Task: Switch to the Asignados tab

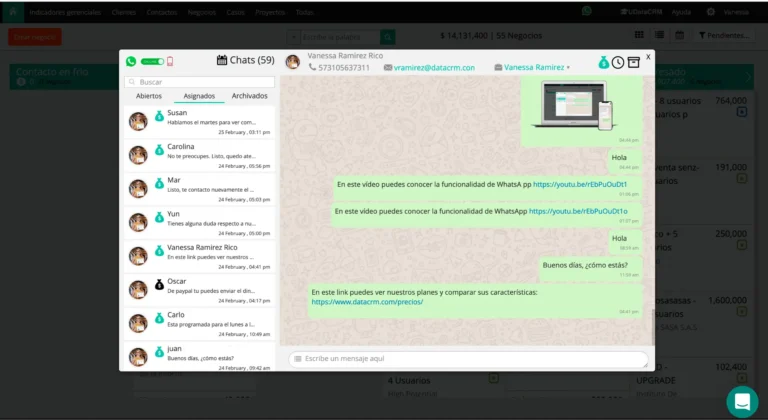Action: coord(199,96)
